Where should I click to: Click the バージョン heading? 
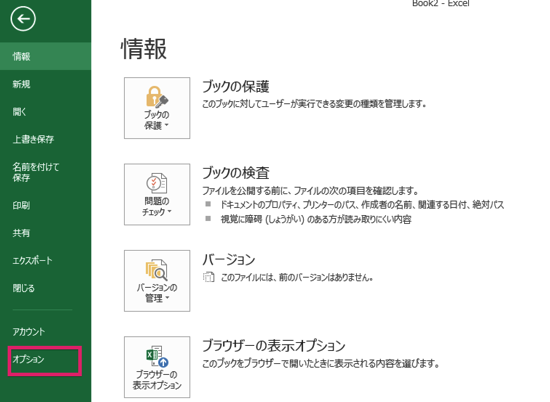click(x=229, y=260)
